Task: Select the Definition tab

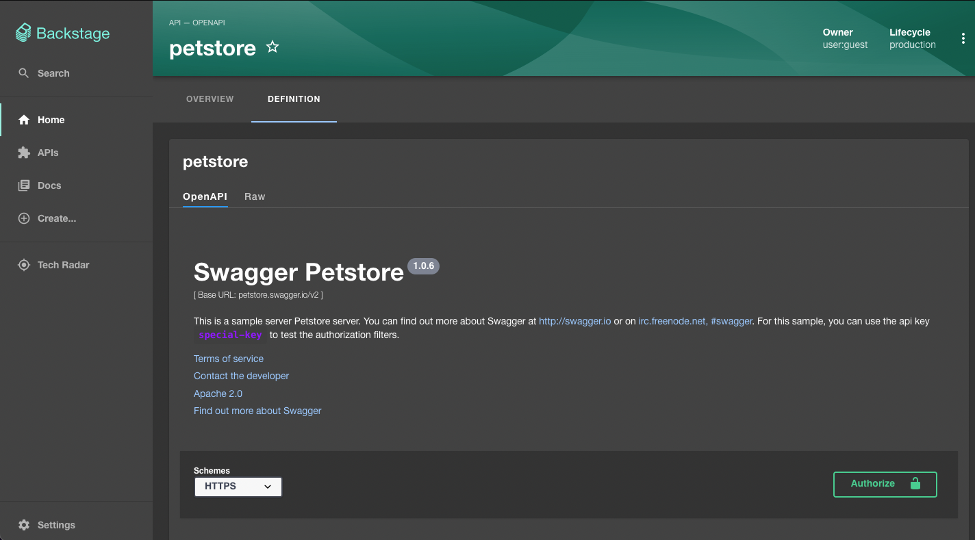Action: (x=294, y=99)
